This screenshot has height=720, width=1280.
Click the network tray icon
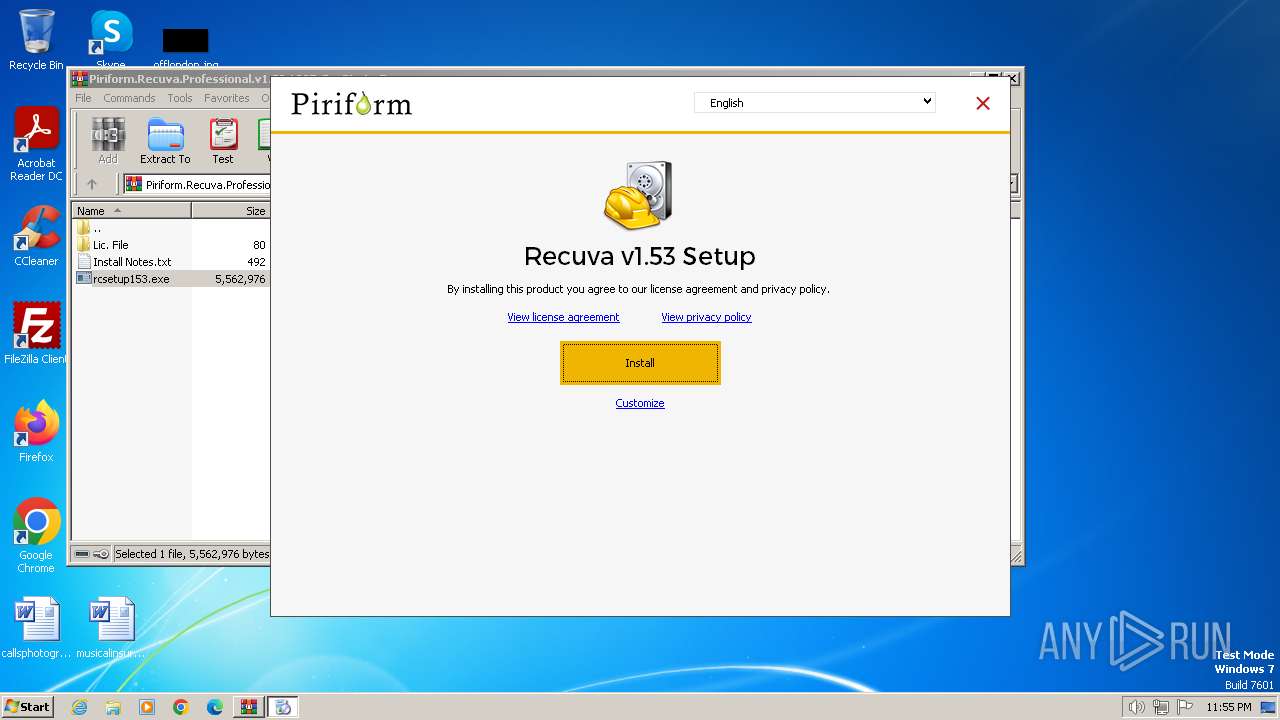[1161, 707]
